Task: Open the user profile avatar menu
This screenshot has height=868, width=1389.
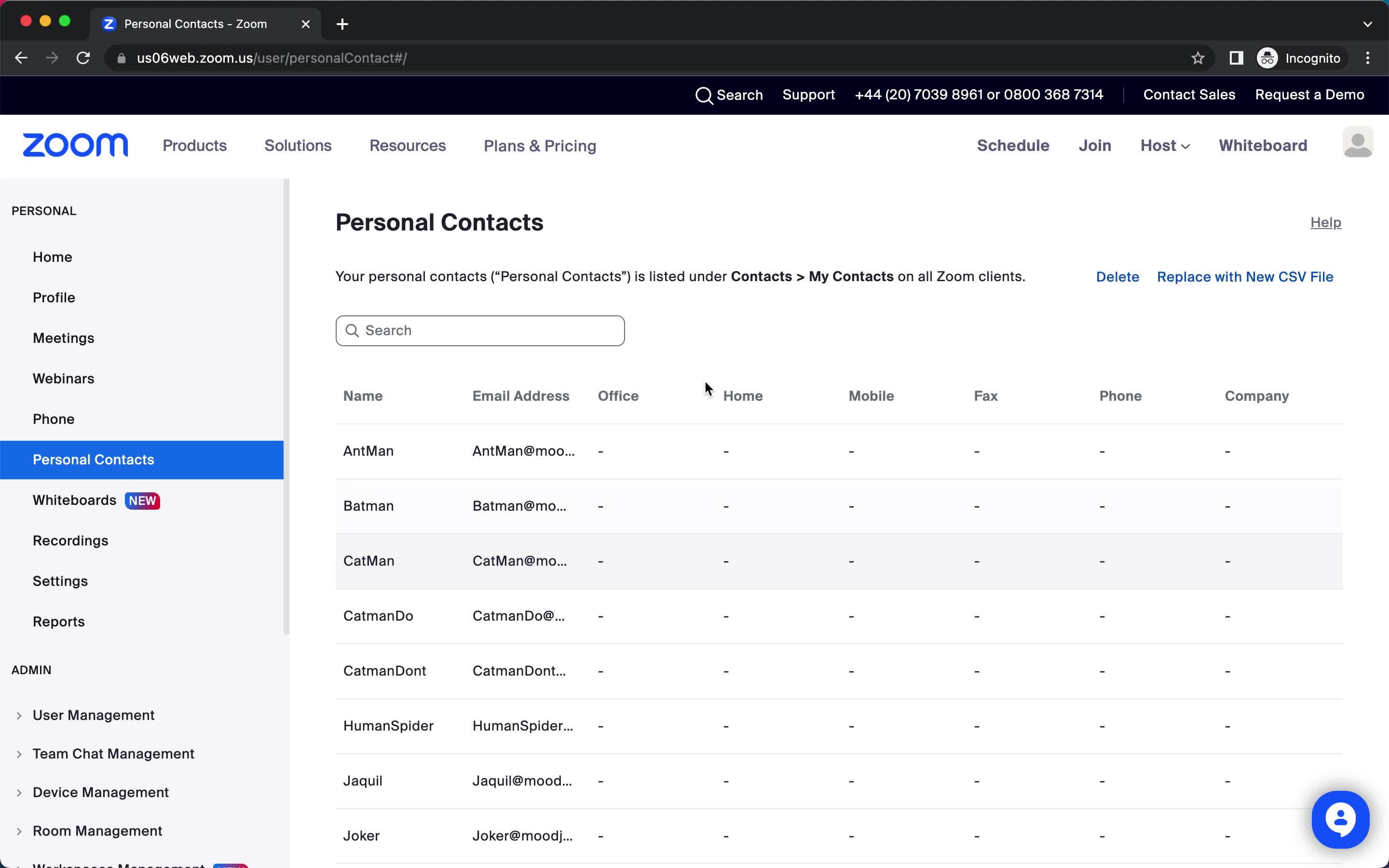Action: (1358, 142)
